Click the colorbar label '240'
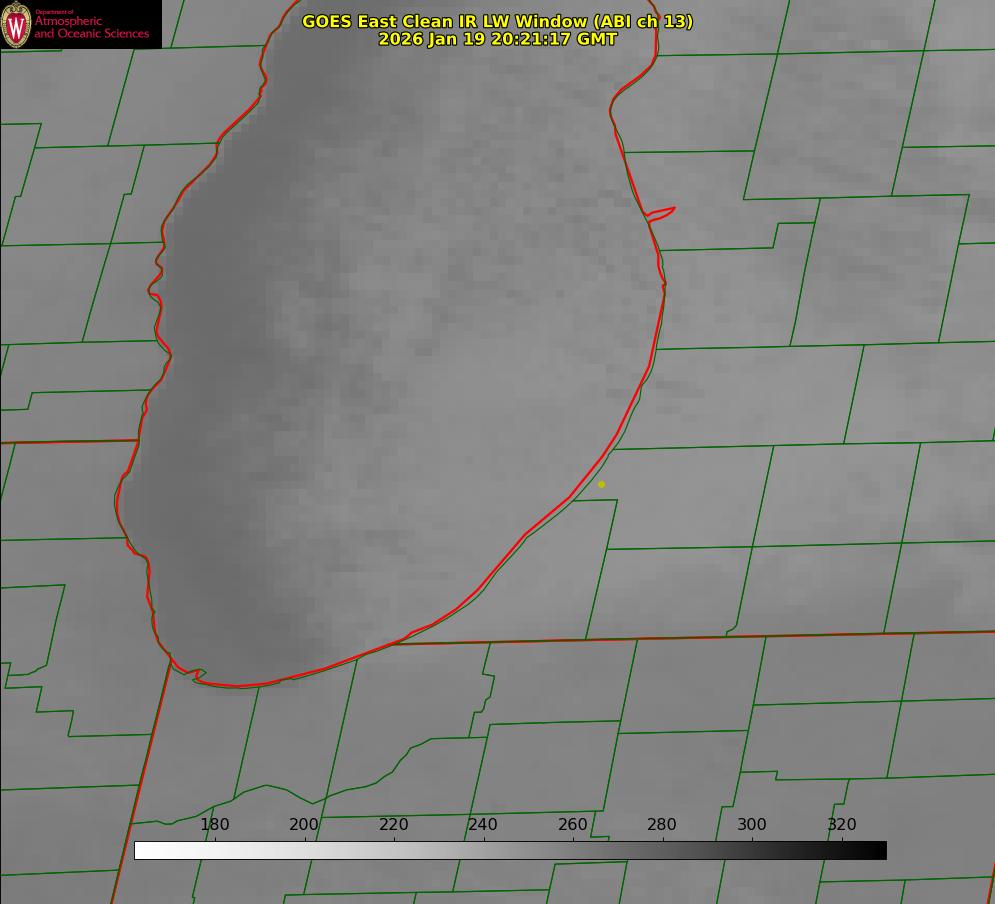 (x=483, y=824)
